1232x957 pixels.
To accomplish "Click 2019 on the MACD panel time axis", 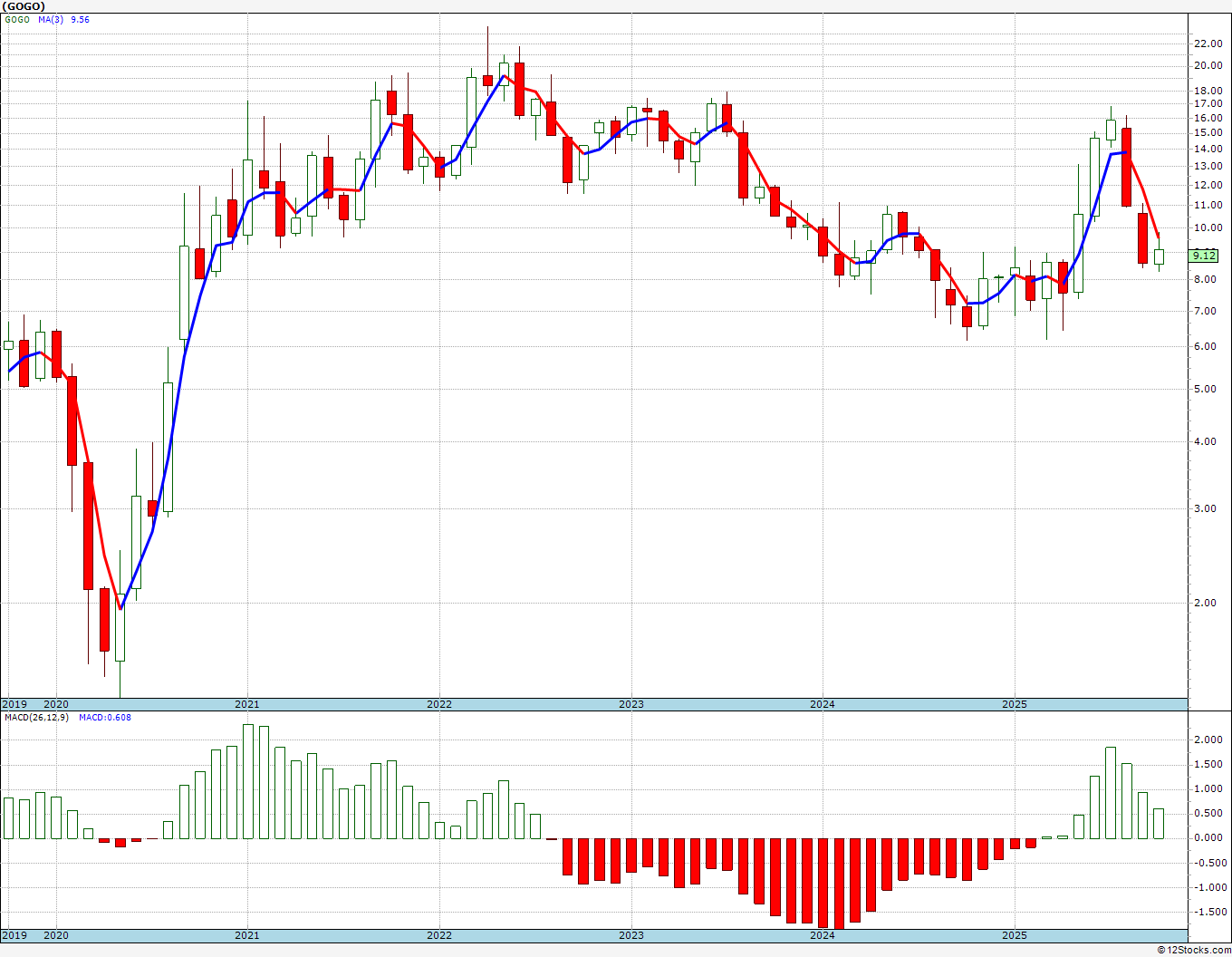I will tap(14, 935).
